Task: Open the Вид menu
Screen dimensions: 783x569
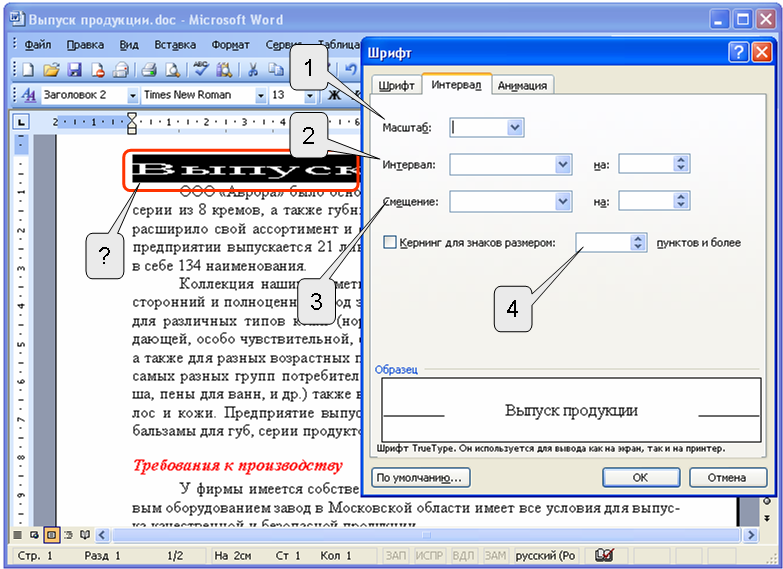Action: click(129, 45)
